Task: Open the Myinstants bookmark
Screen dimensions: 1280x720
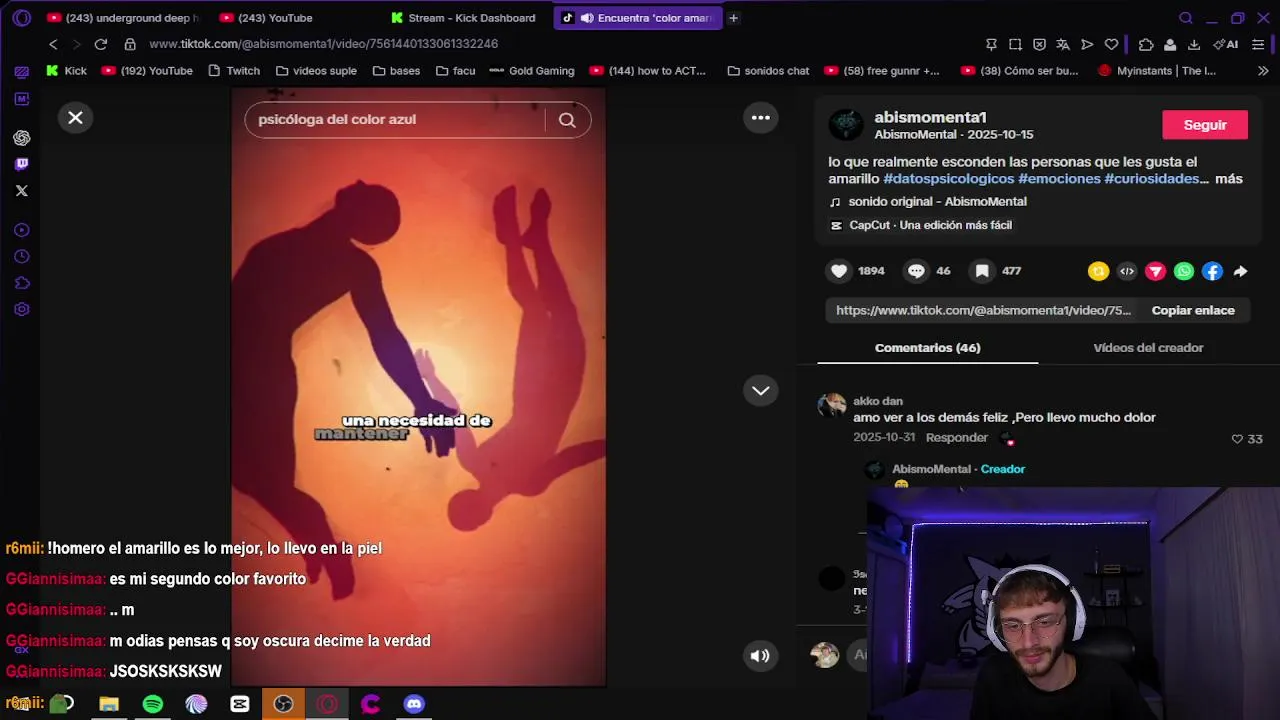Action: (1157, 71)
